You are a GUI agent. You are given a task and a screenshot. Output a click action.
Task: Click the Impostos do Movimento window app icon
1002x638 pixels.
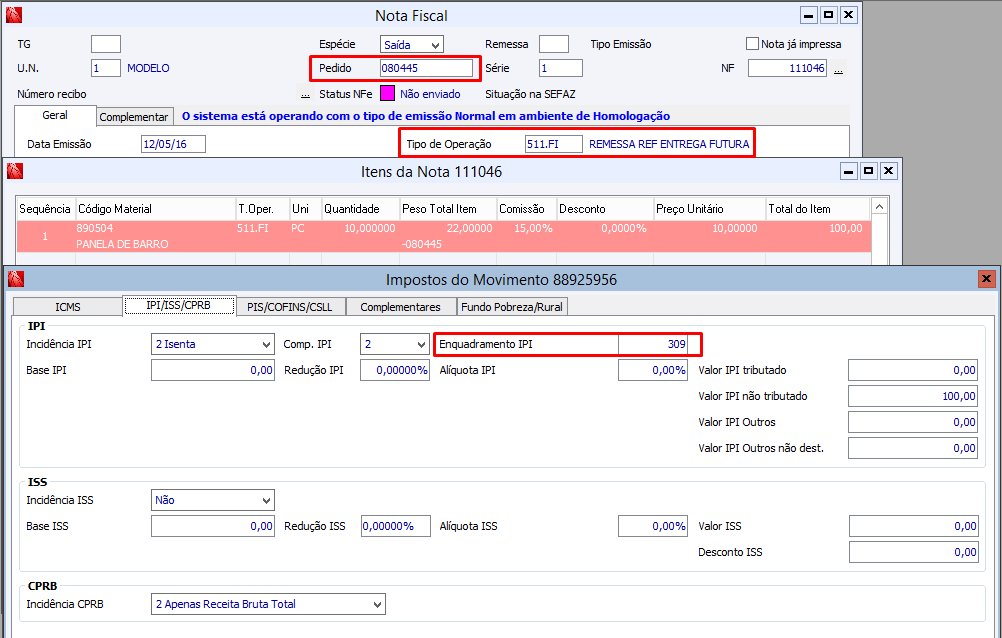click(16, 279)
